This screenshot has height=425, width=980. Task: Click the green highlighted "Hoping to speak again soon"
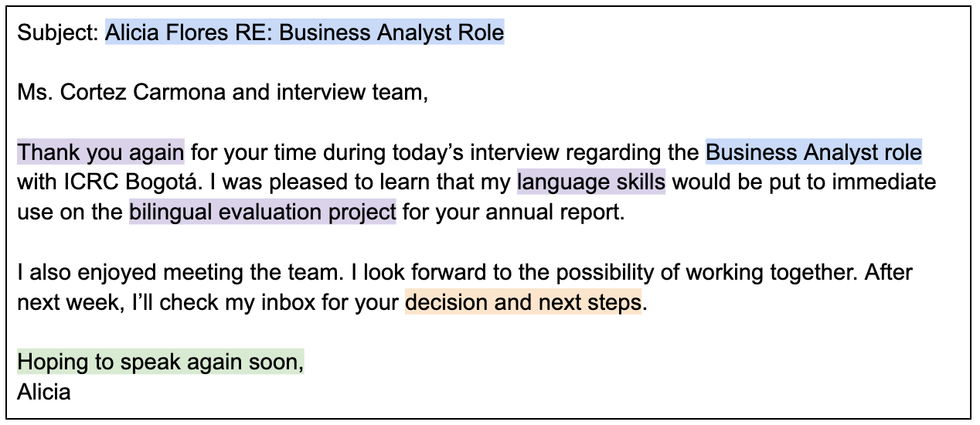160,361
